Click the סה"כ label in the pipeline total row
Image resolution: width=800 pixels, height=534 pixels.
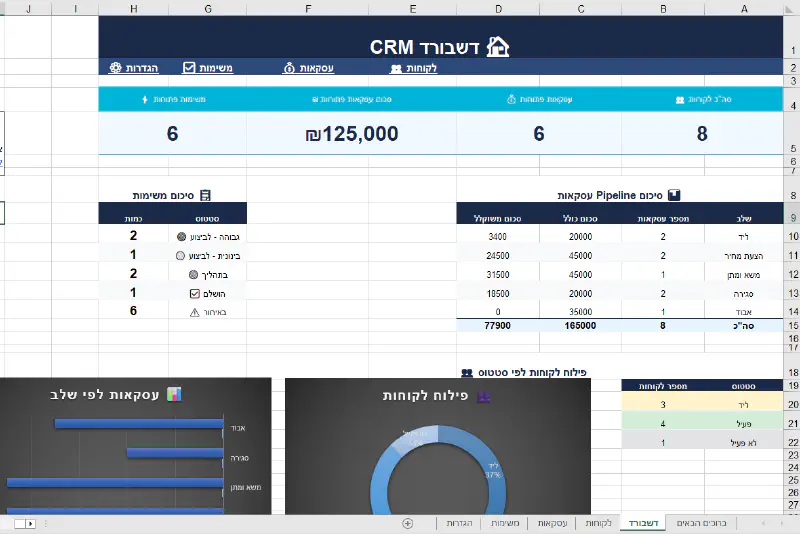pos(743,325)
